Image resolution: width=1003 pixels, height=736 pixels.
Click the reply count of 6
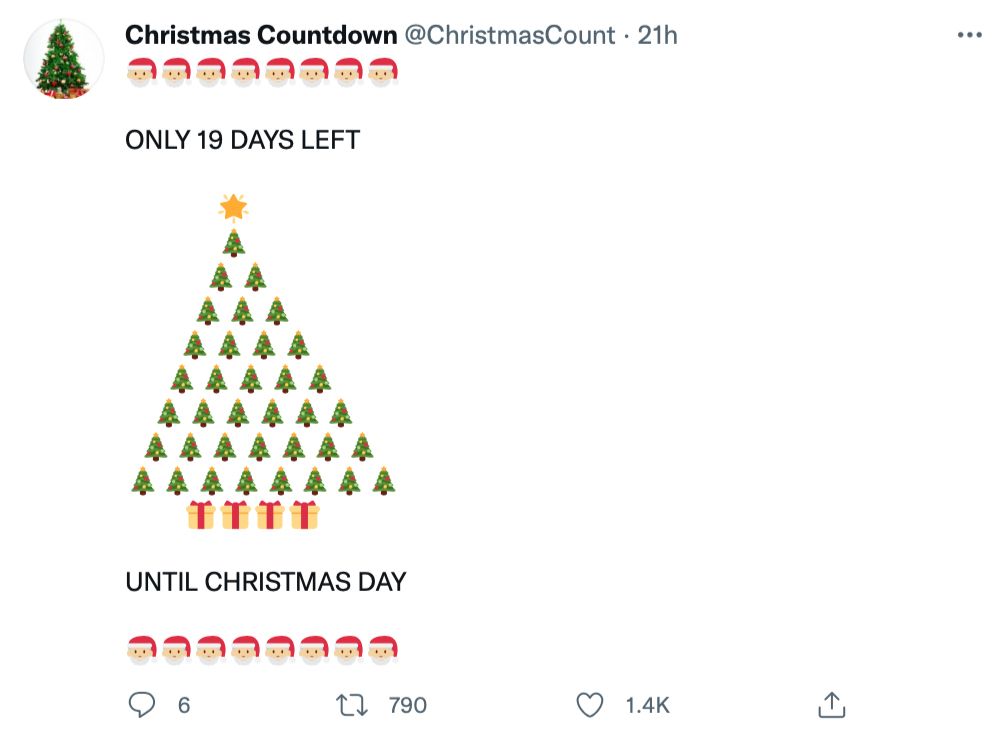(x=184, y=705)
